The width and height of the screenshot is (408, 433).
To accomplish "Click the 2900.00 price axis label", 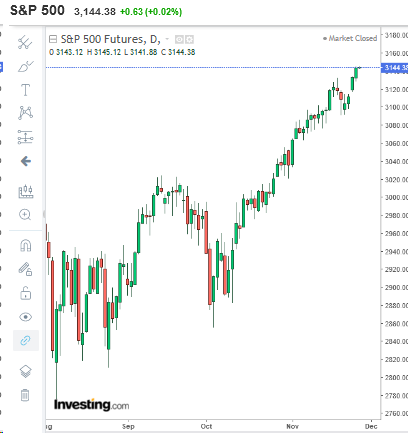I will click(396, 287).
